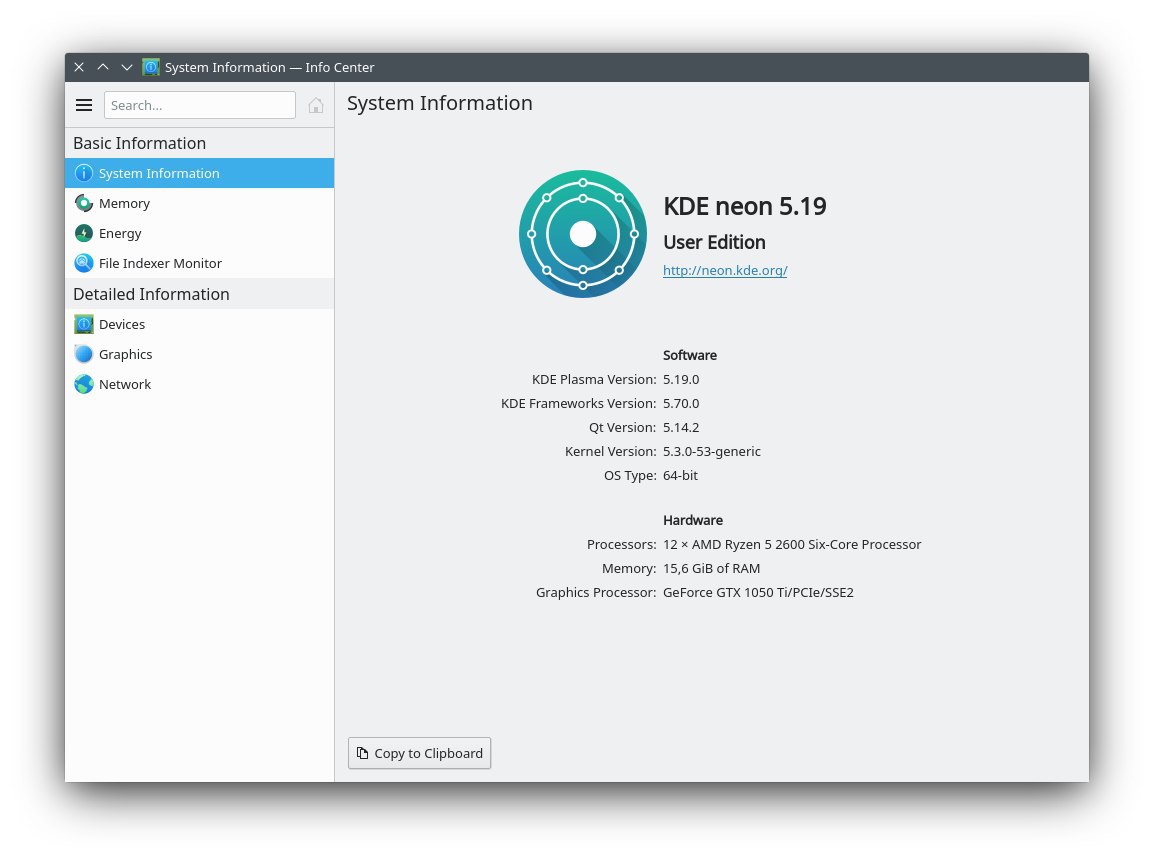Click the 15,6 GiB of RAM text
This screenshot has width=1154, height=859.
click(x=712, y=568)
